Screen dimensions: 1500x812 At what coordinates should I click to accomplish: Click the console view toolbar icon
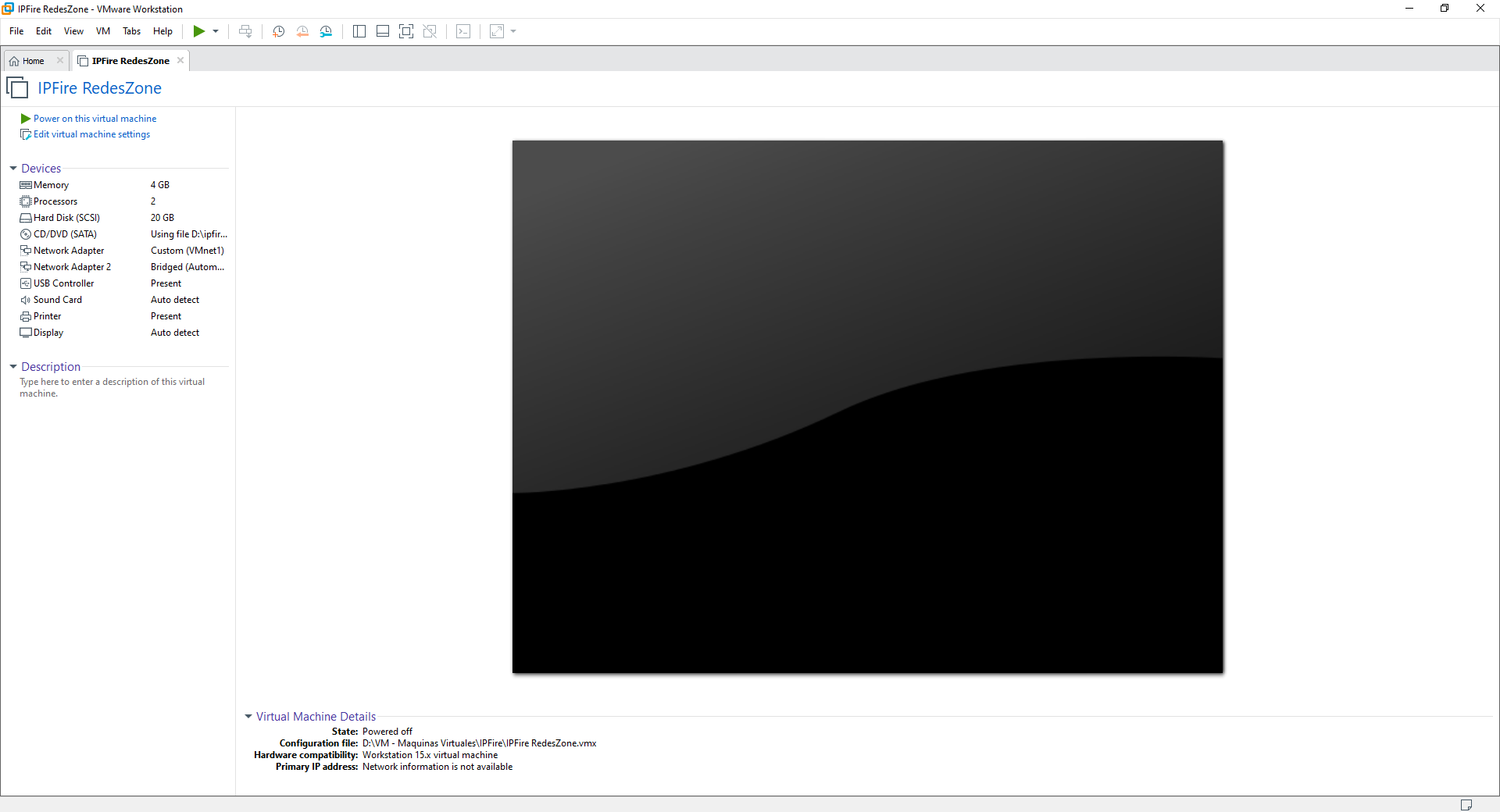[x=463, y=31]
